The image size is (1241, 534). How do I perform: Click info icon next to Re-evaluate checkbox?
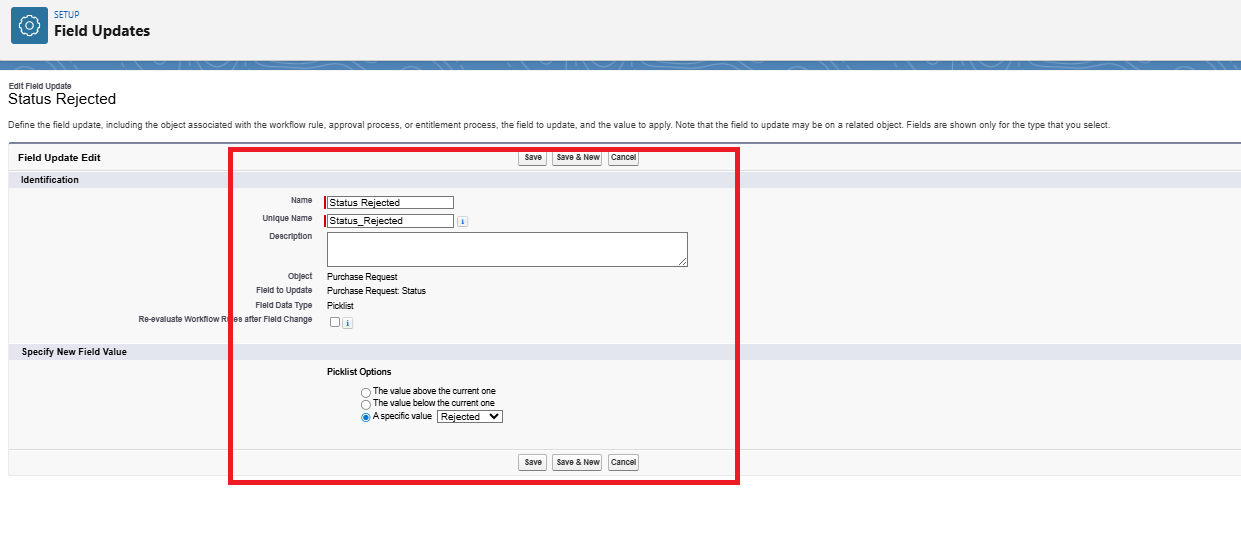pos(348,323)
